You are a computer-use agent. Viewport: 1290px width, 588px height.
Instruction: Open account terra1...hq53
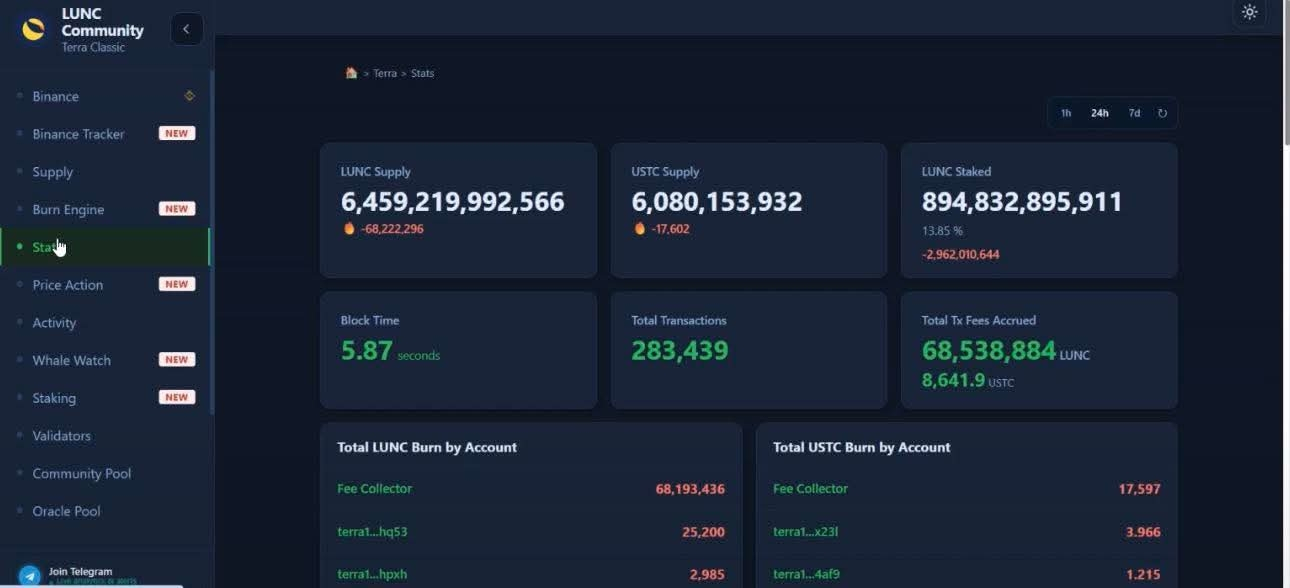click(x=372, y=532)
